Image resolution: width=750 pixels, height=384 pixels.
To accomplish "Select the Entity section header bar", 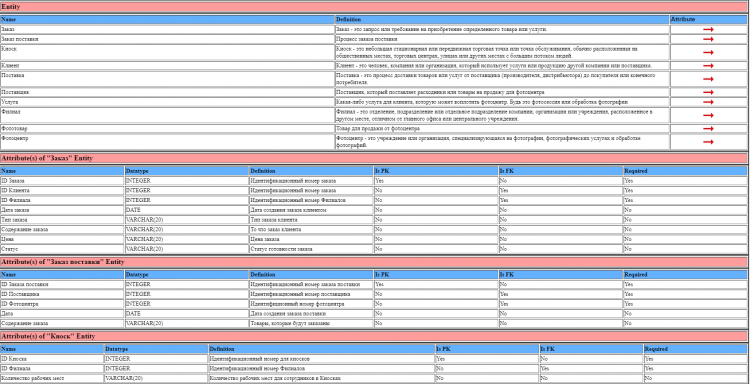I will [374, 7].
